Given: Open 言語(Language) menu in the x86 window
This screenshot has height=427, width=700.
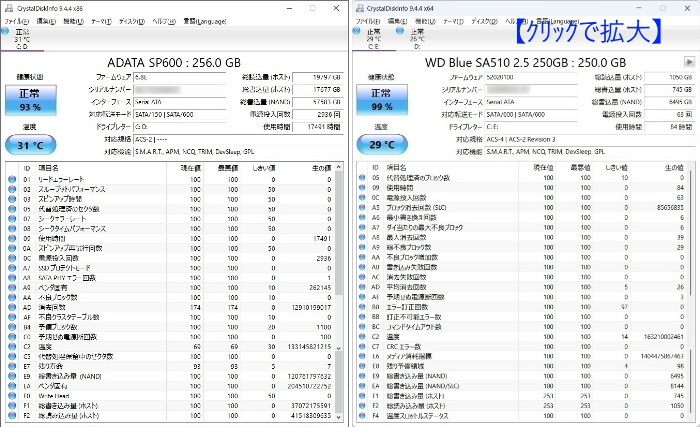Looking at the screenshot, I should coord(205,21).
